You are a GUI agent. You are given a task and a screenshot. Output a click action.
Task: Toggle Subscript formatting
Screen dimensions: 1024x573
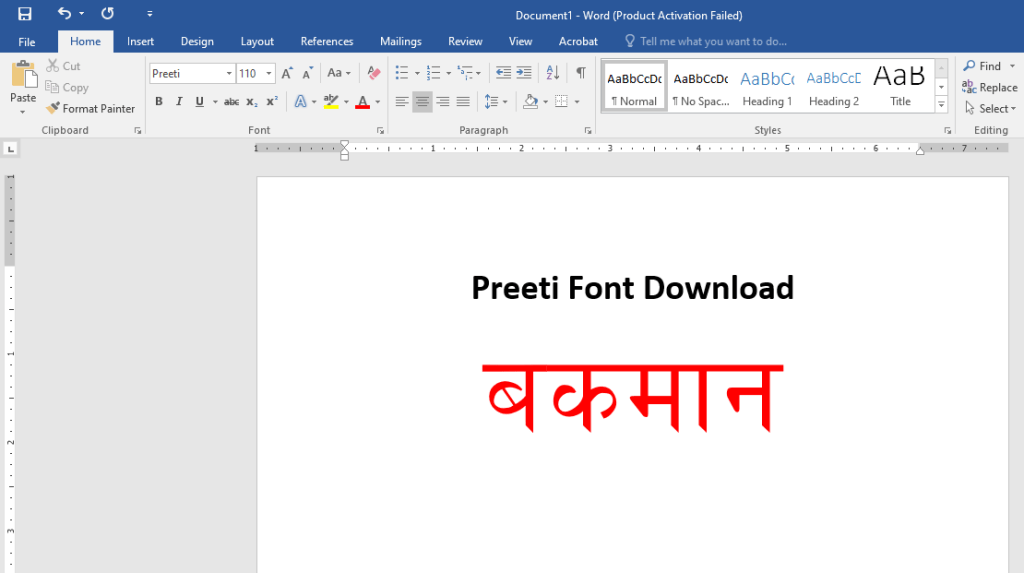point(251,101)
